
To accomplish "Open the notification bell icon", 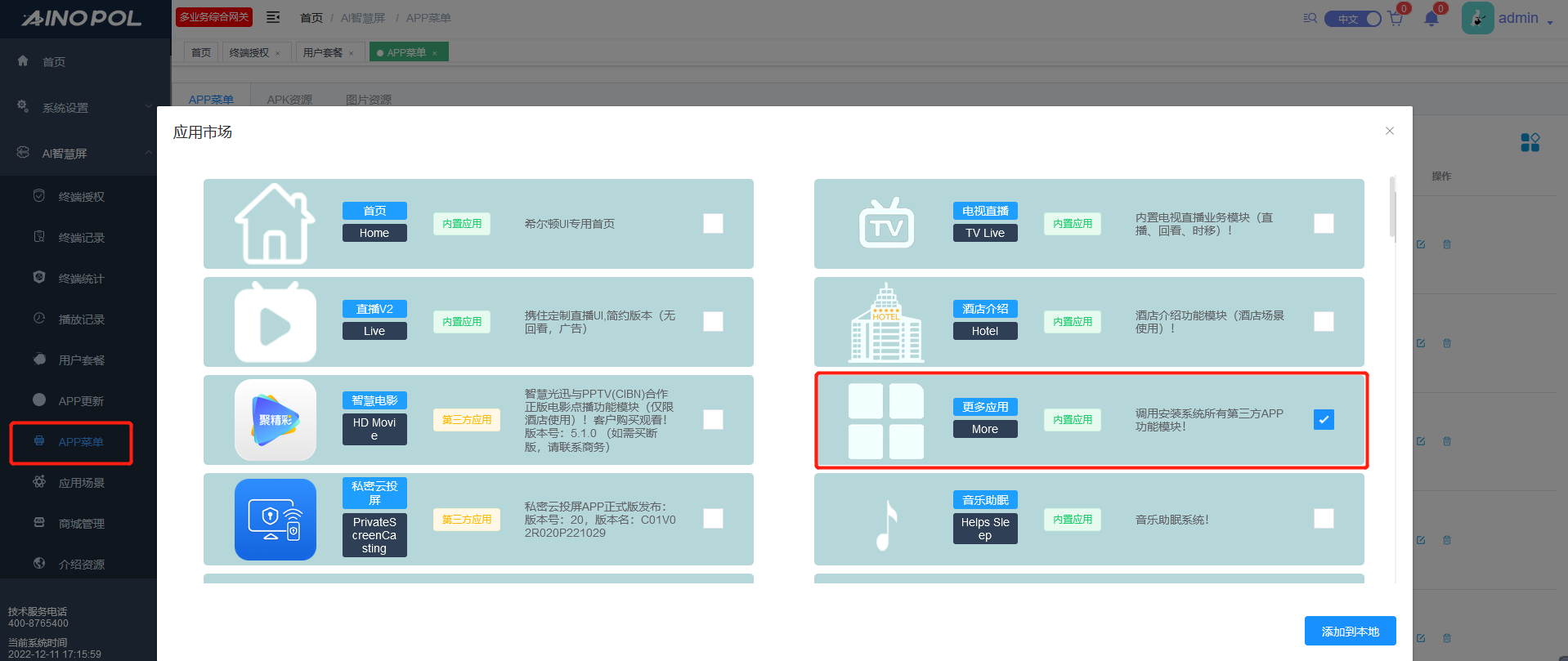I will (1431, 19).
